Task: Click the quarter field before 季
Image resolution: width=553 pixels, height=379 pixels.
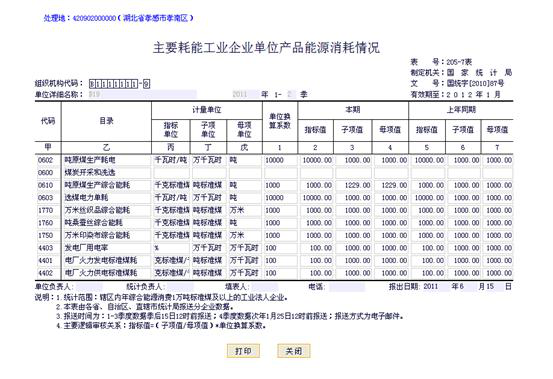Action: click(x=291, y=94)
